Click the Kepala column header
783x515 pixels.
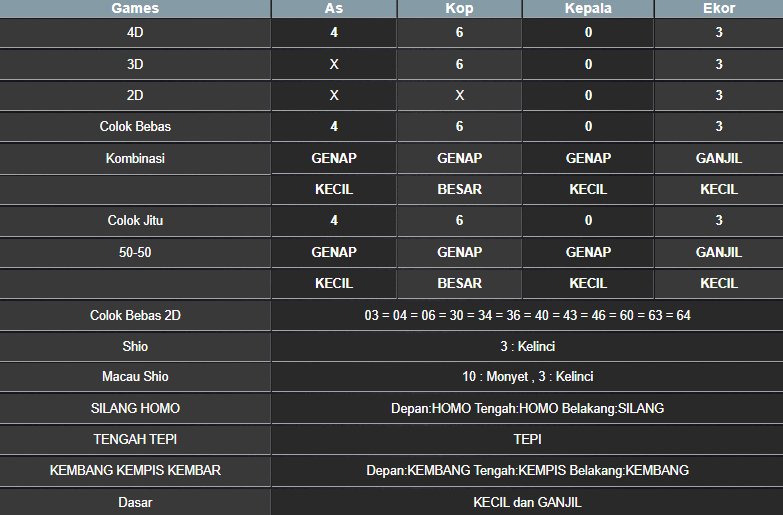point(588,8)
